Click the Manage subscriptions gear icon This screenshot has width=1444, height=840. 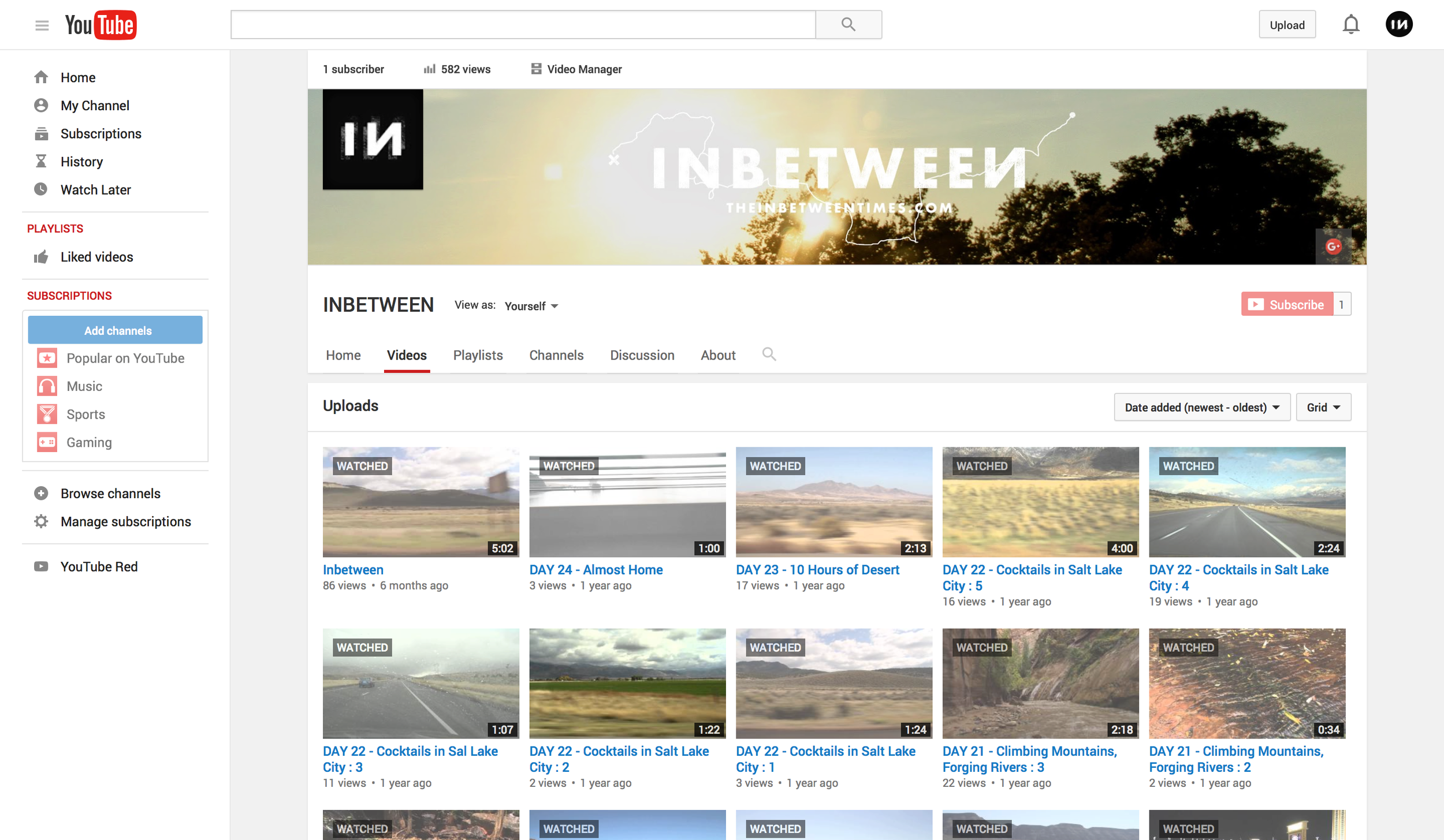point(41,521)
